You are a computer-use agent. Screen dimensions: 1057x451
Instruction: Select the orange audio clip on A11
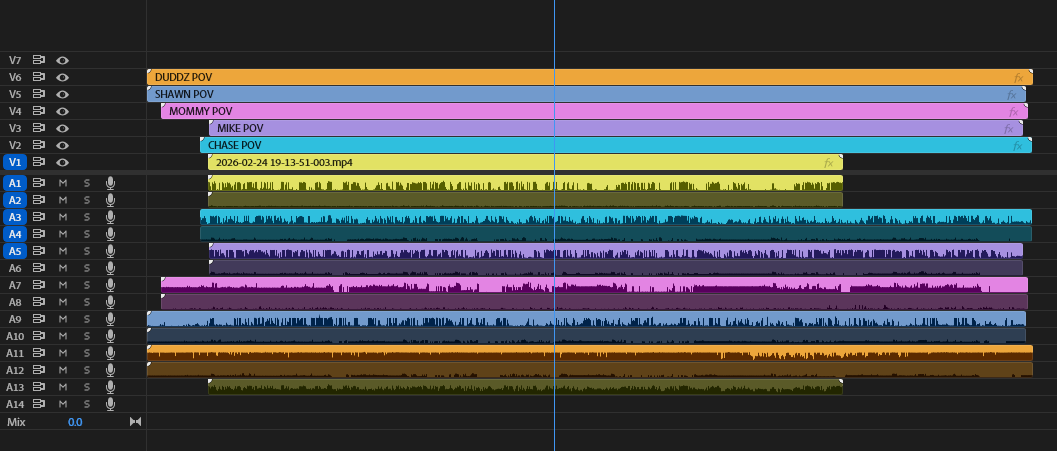point(590,353)
